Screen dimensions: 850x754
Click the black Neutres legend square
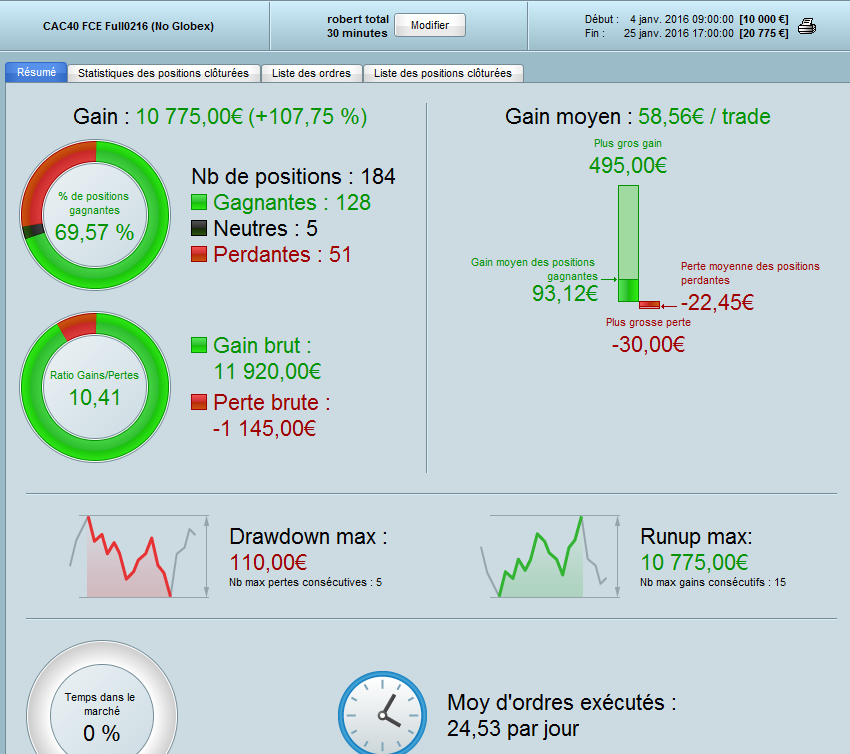click(199, 229)
